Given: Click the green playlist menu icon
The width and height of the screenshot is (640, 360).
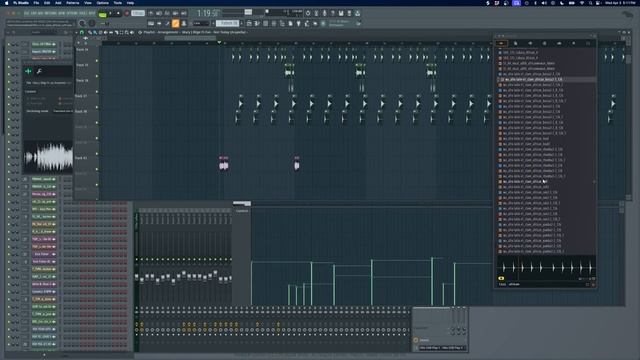Looking at the screenshot, I should click(82, 32).
